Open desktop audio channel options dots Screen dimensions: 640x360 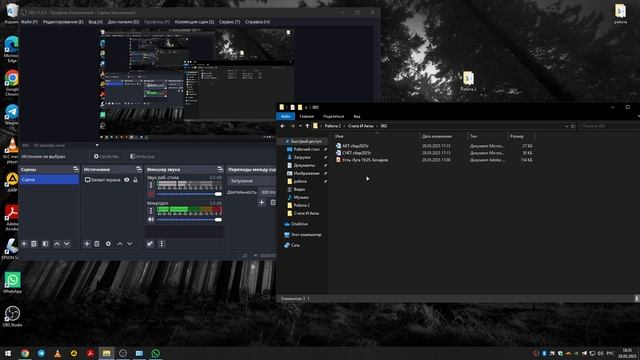(151, 185)
